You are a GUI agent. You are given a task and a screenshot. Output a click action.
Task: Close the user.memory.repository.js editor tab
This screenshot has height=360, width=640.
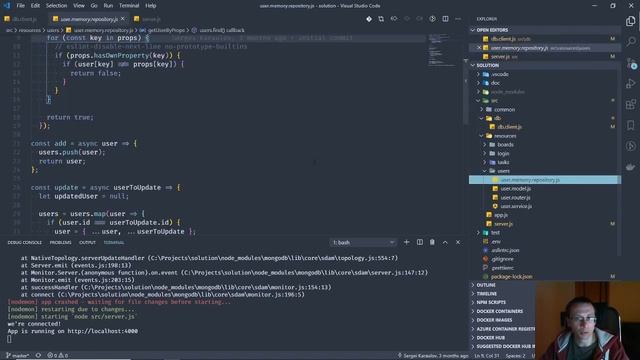click(122, 19)
